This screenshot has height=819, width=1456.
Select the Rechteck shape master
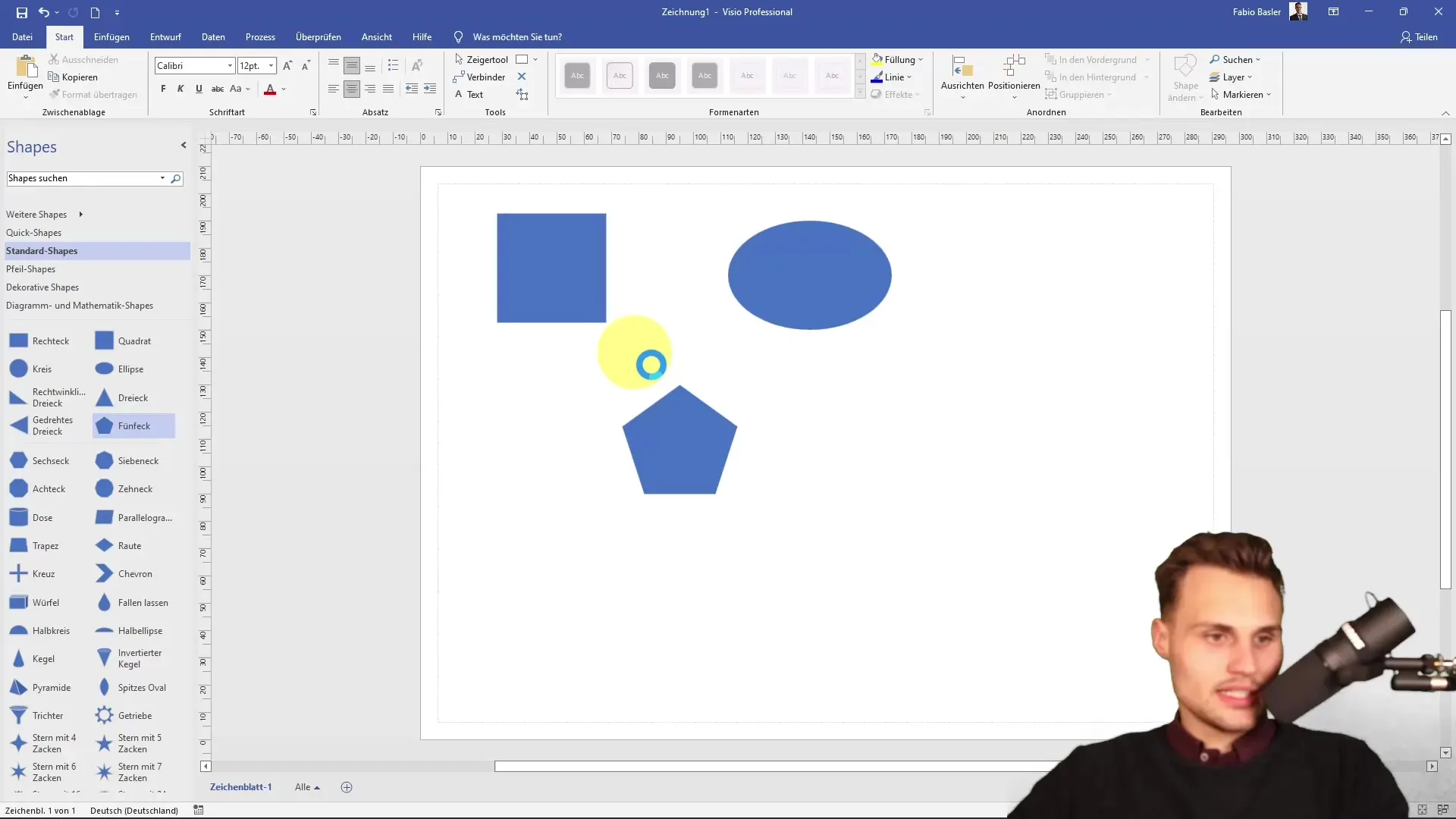tap(40, 340)
